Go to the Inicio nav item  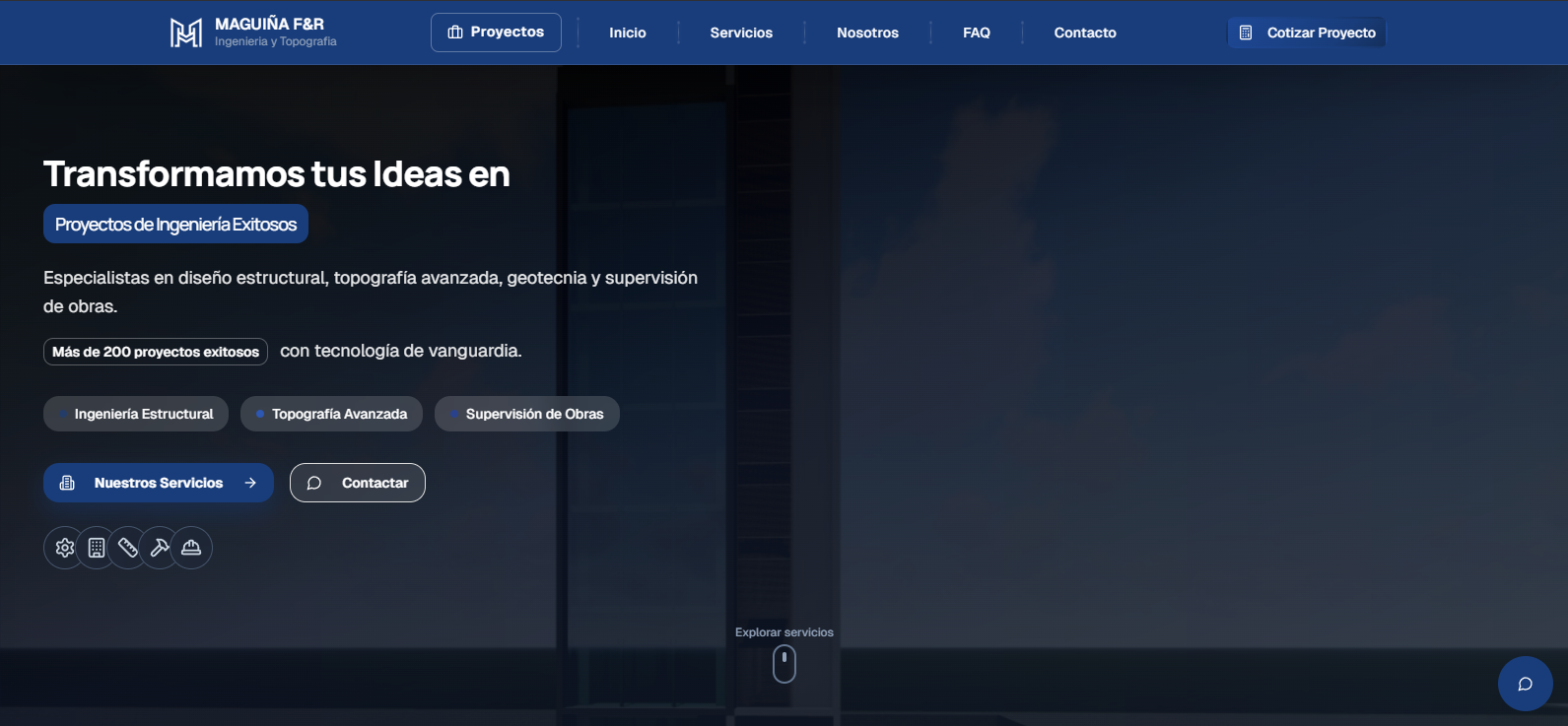point(628,33)
